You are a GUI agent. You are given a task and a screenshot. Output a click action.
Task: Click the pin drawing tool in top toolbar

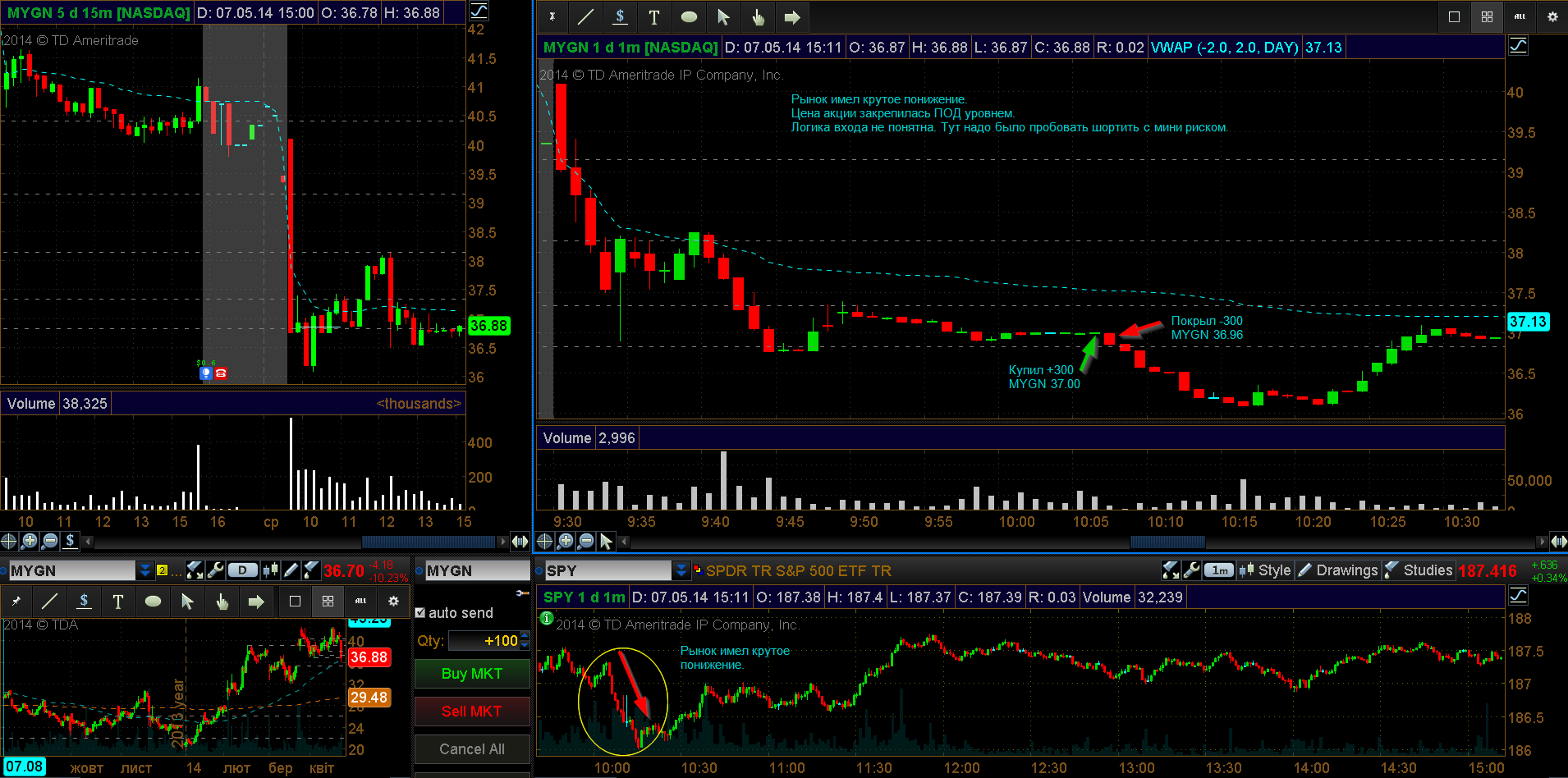(552, 16)
